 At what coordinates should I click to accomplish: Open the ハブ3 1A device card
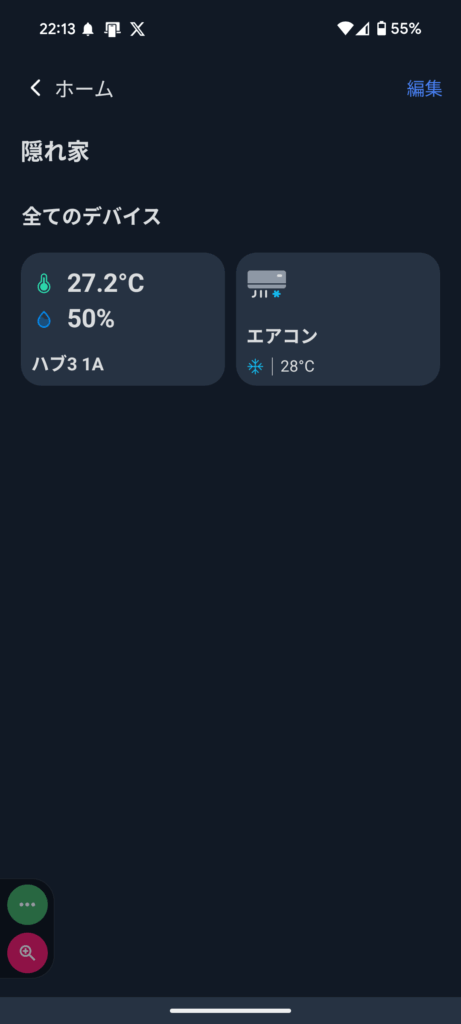coord(123,319)
